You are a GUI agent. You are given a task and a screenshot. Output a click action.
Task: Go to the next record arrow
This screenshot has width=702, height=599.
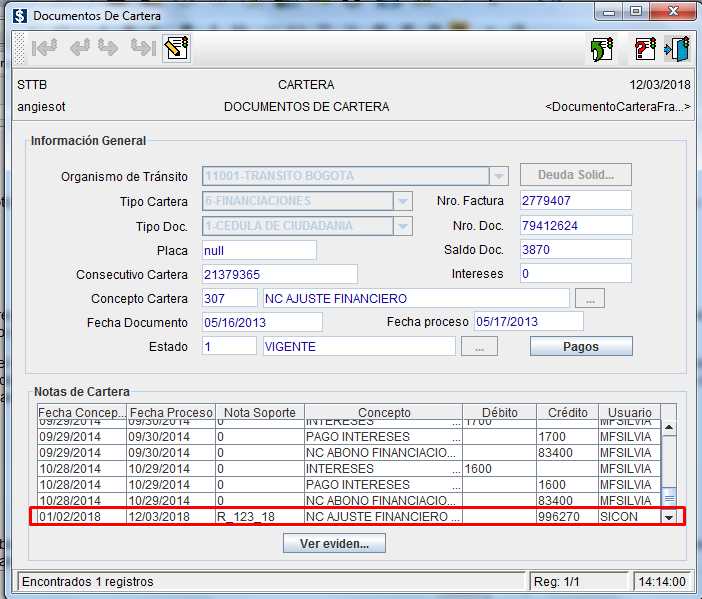point(108,48)
